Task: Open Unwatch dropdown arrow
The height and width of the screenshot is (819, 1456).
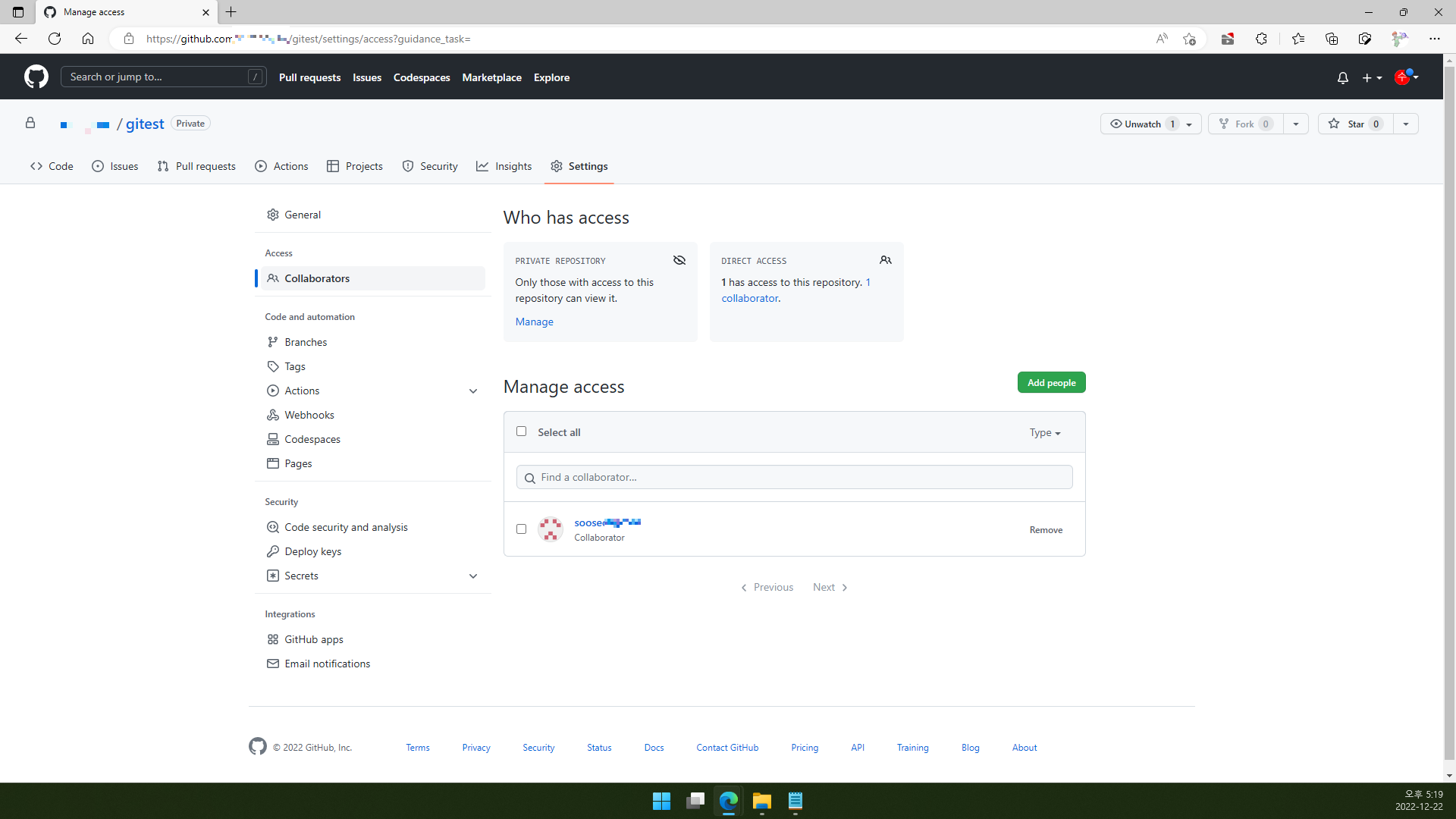Action: [1189, 124]
